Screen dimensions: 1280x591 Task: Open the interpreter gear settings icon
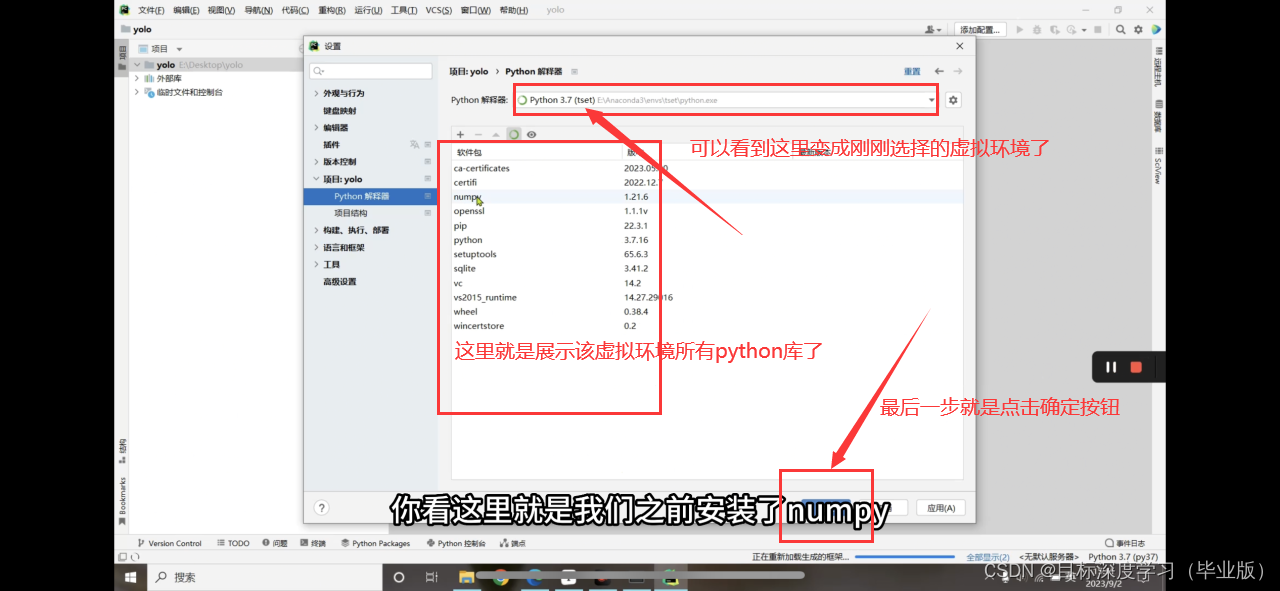coord(953,100)
